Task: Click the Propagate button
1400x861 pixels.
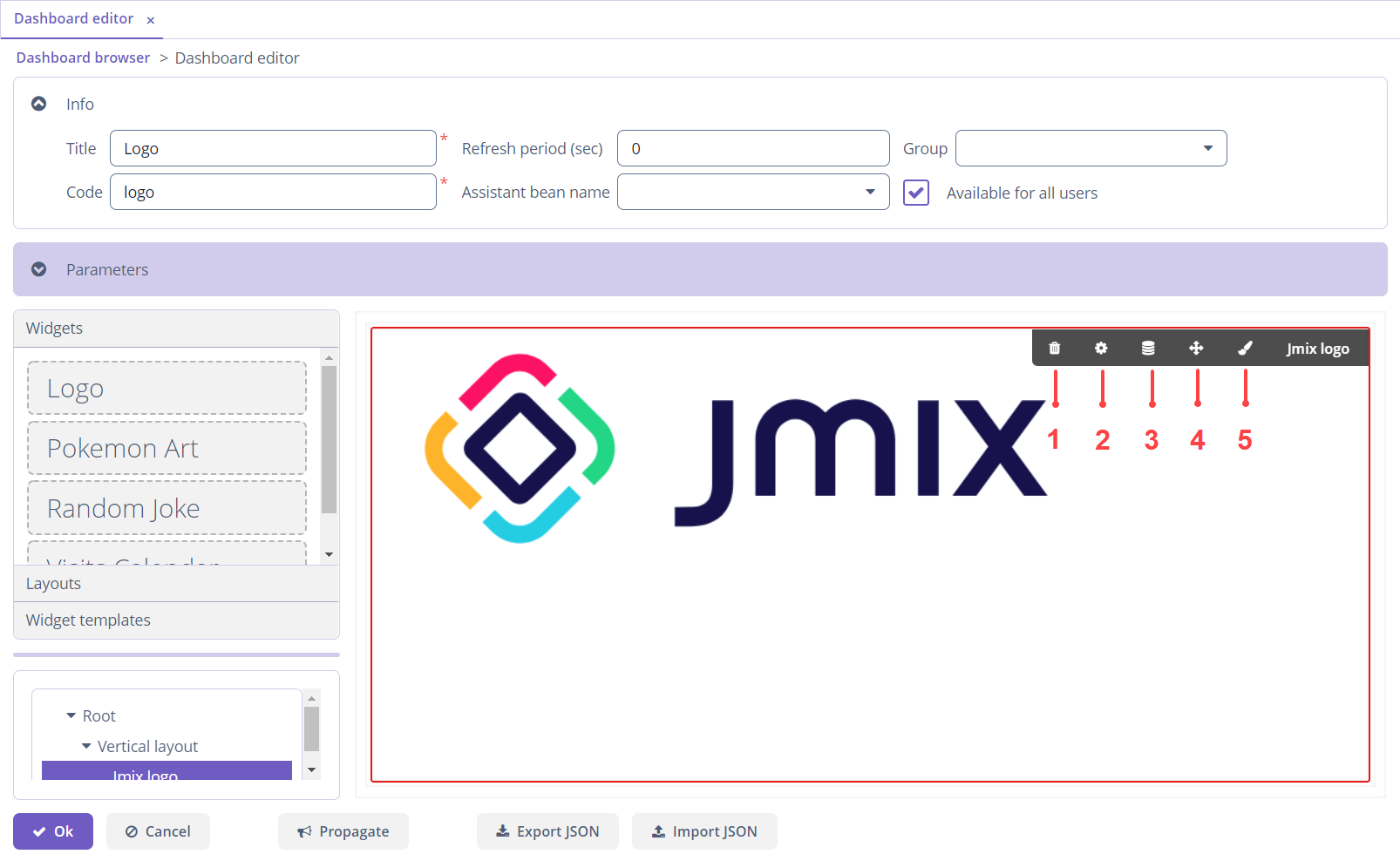Action: [343, 831]
